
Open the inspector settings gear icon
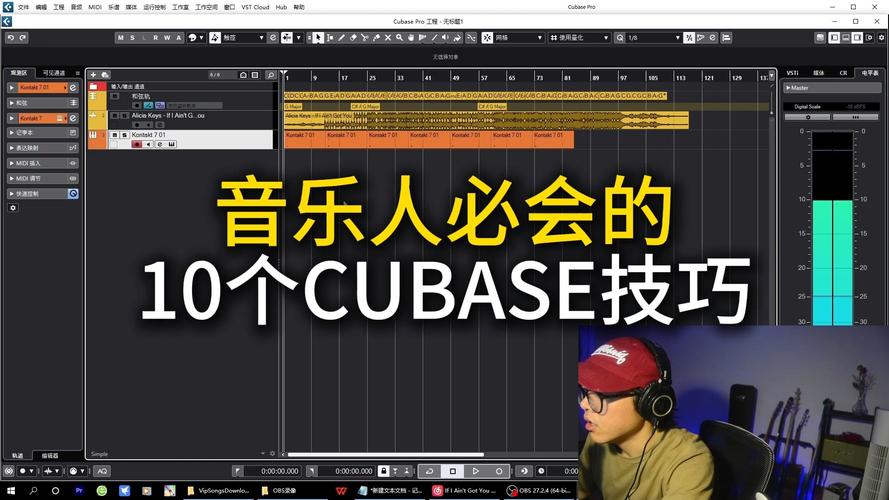tap(13, 208)
